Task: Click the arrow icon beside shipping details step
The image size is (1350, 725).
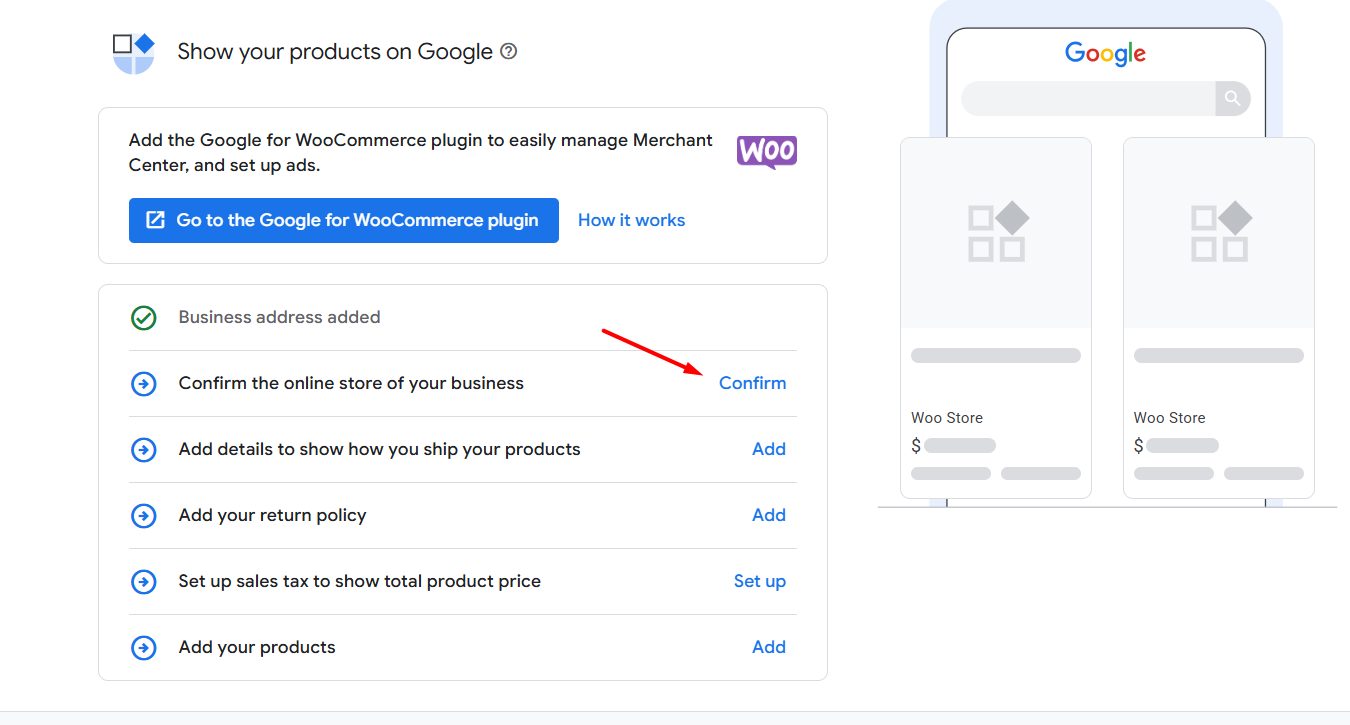Action: tap(144, 449)
